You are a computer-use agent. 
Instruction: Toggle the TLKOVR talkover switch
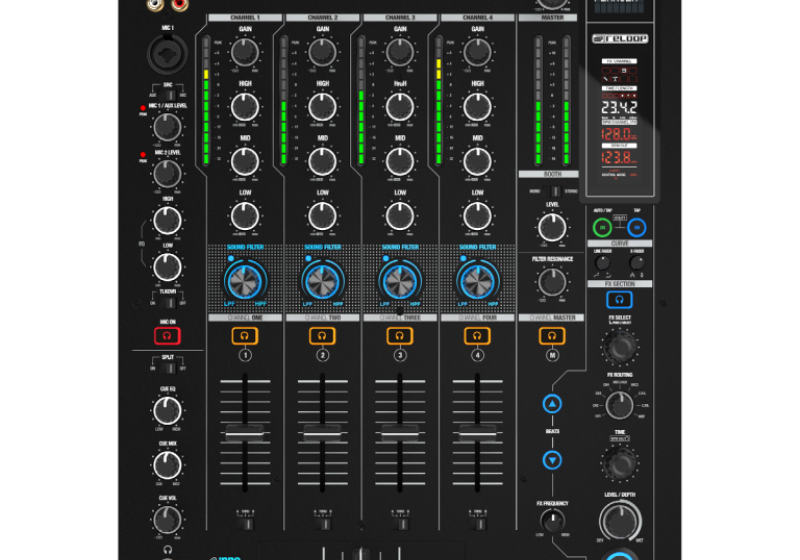point(168,303)
